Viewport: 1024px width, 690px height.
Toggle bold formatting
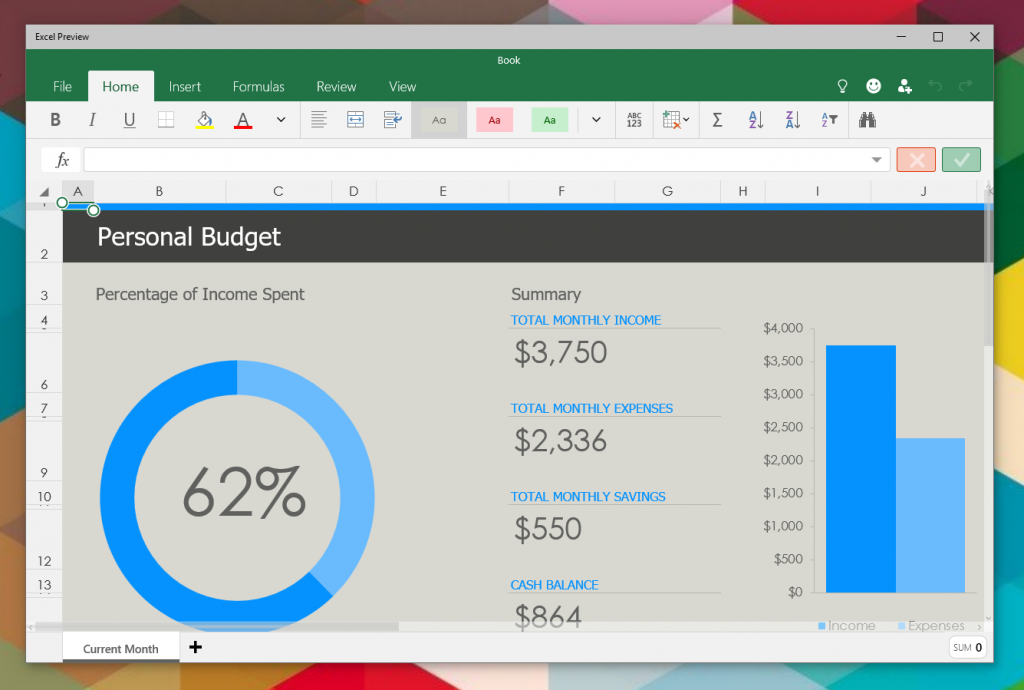(55, 119)
